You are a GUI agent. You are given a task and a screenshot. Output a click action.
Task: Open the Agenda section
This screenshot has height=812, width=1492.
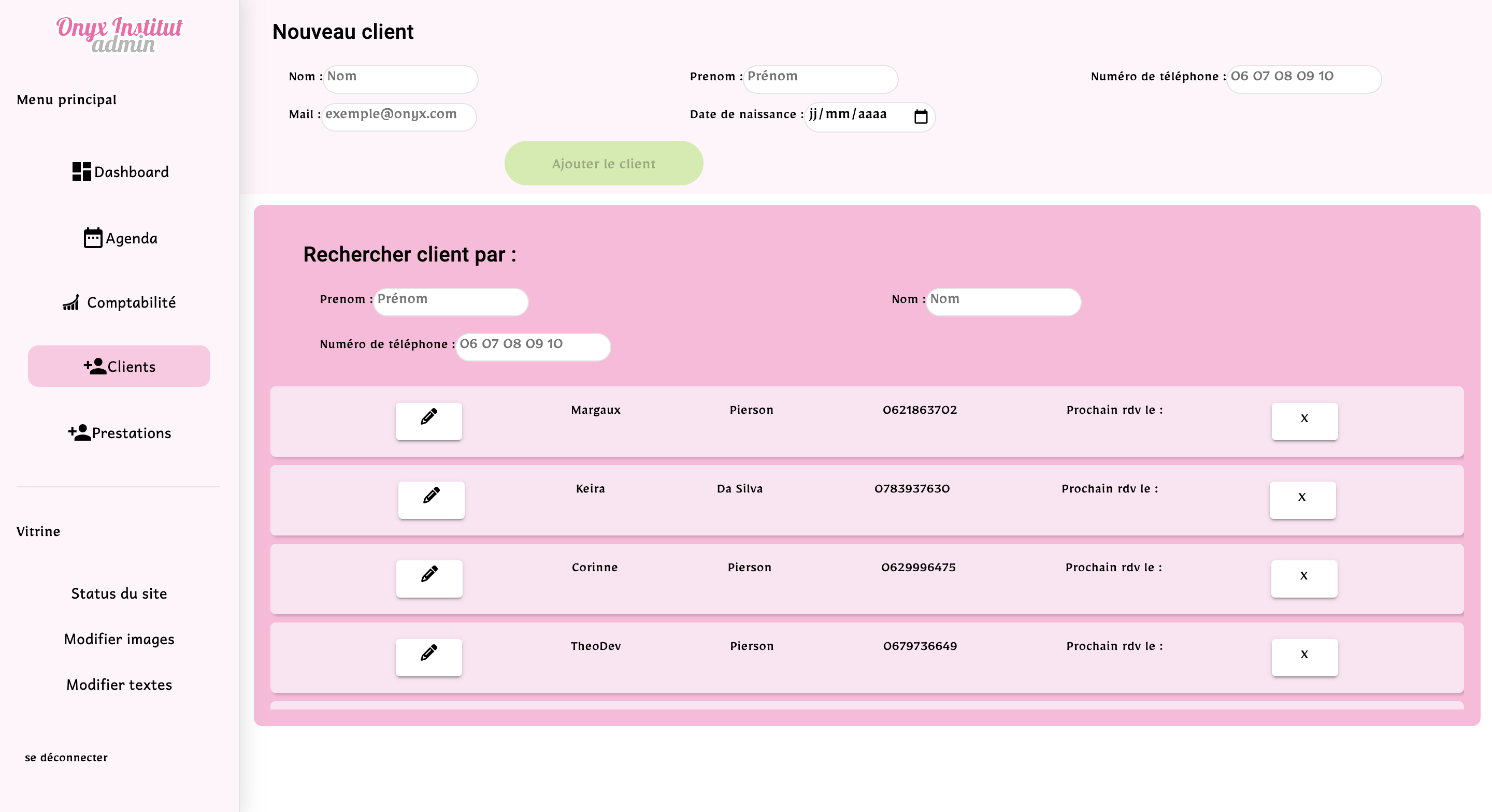pos(120,238)
